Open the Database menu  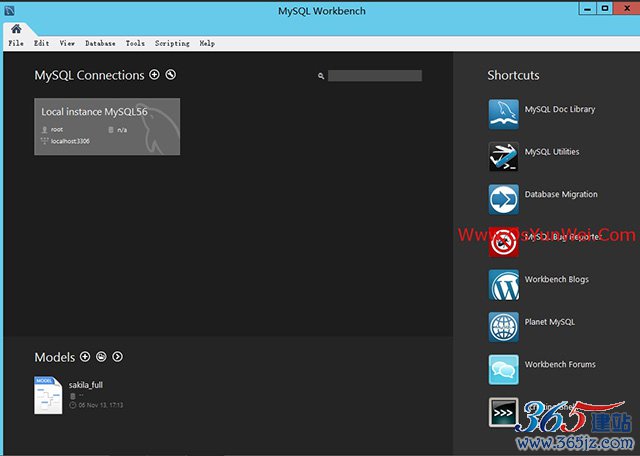pyautogui.click(x=100, y=43)
